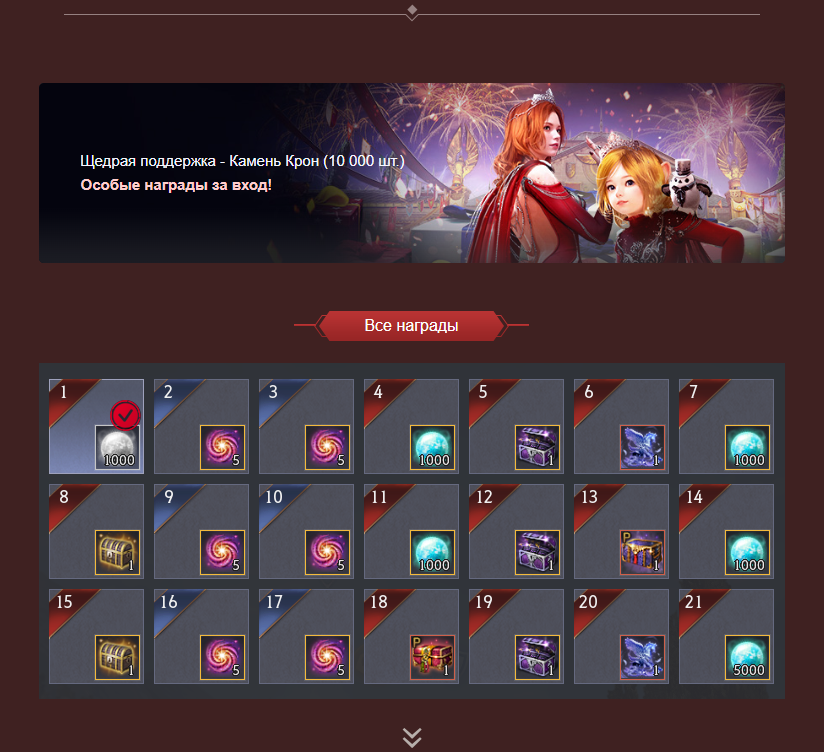Image resolution: width=824 pixels, height=752 pixels.
Task: Click the purple chest on day 19
Action: point(538,657)
